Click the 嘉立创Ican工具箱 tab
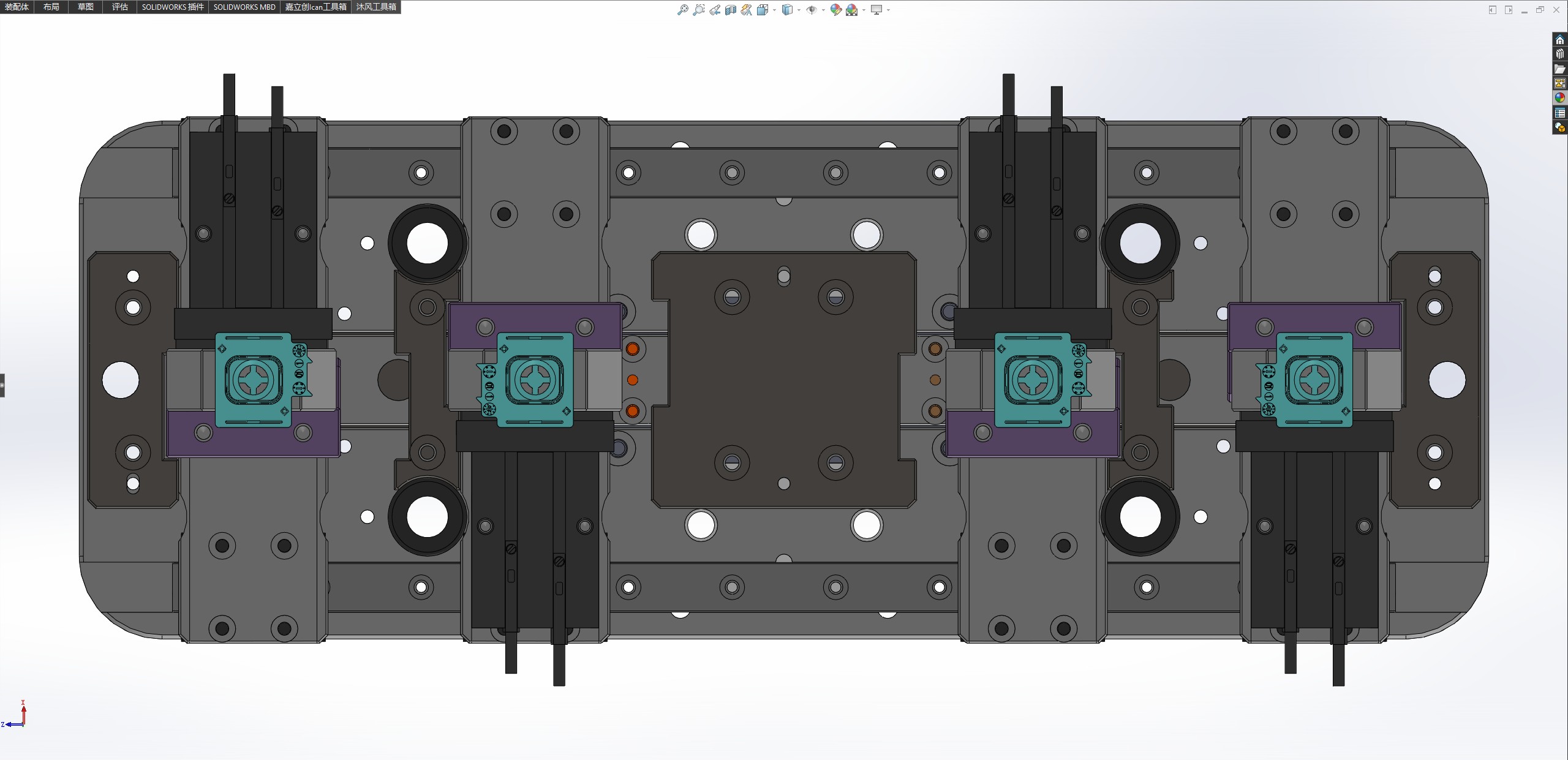 pyautogui.click(x=315, y=7)
